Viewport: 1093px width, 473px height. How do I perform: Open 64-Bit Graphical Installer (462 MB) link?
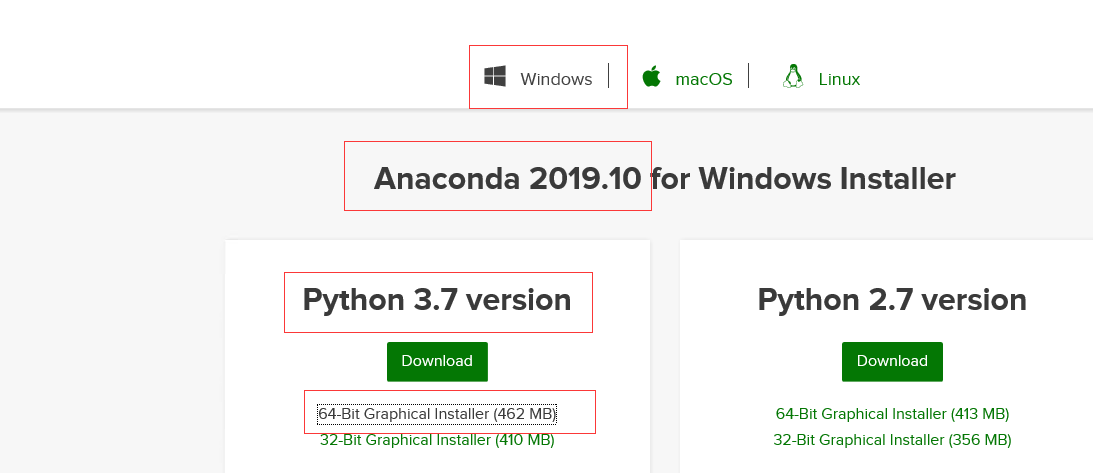(x=437, y=414)
